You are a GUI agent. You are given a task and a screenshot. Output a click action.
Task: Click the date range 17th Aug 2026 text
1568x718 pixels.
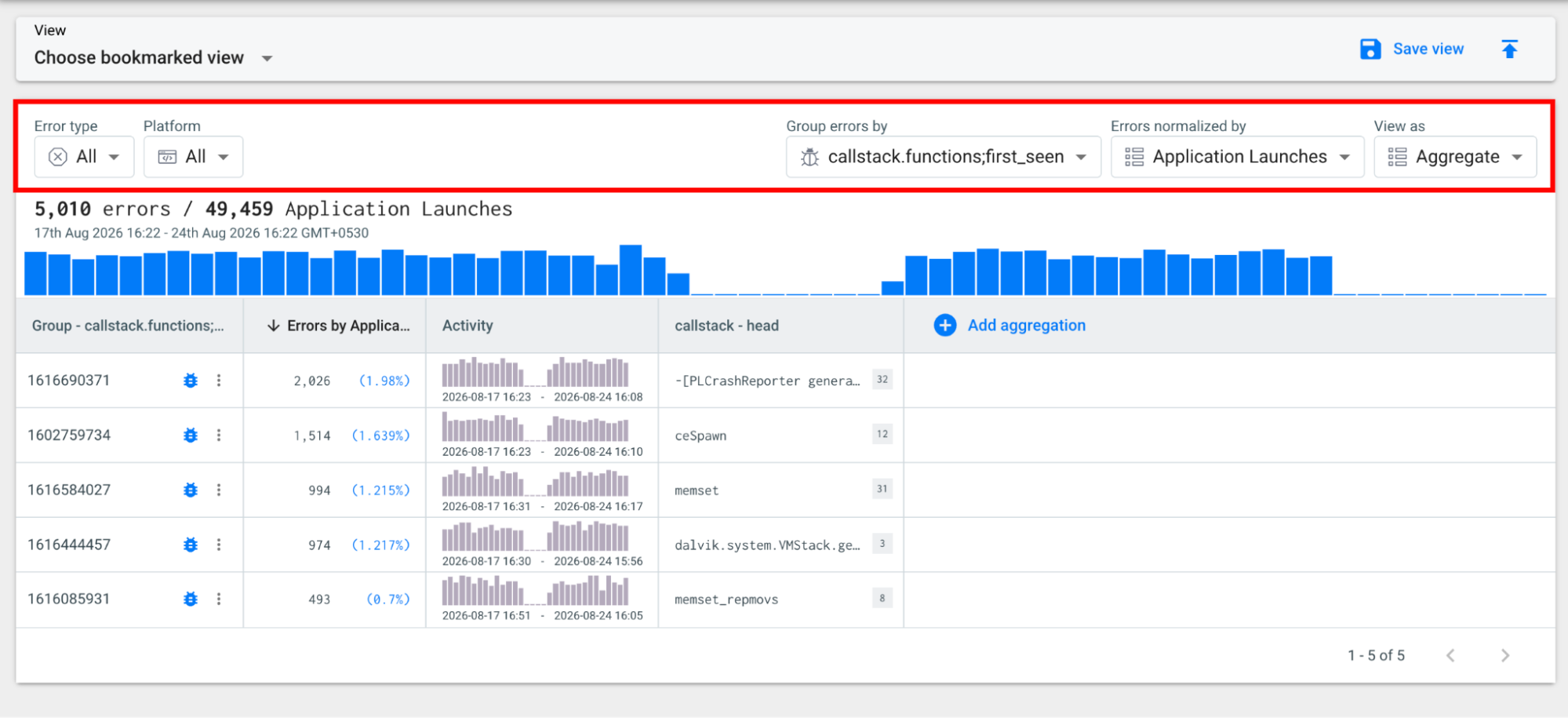(202, 233)
